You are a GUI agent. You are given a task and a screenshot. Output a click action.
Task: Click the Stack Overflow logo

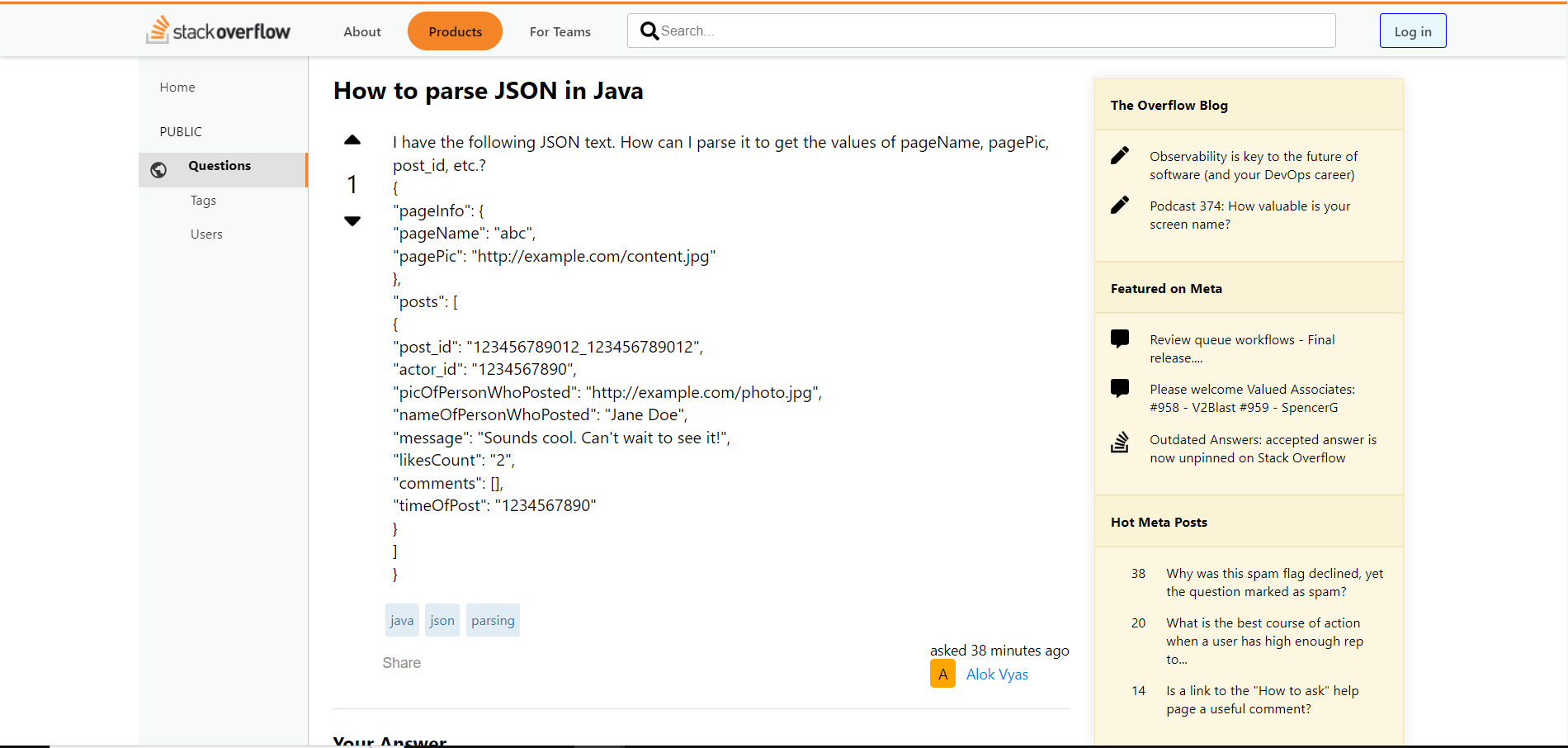[219, 31]
